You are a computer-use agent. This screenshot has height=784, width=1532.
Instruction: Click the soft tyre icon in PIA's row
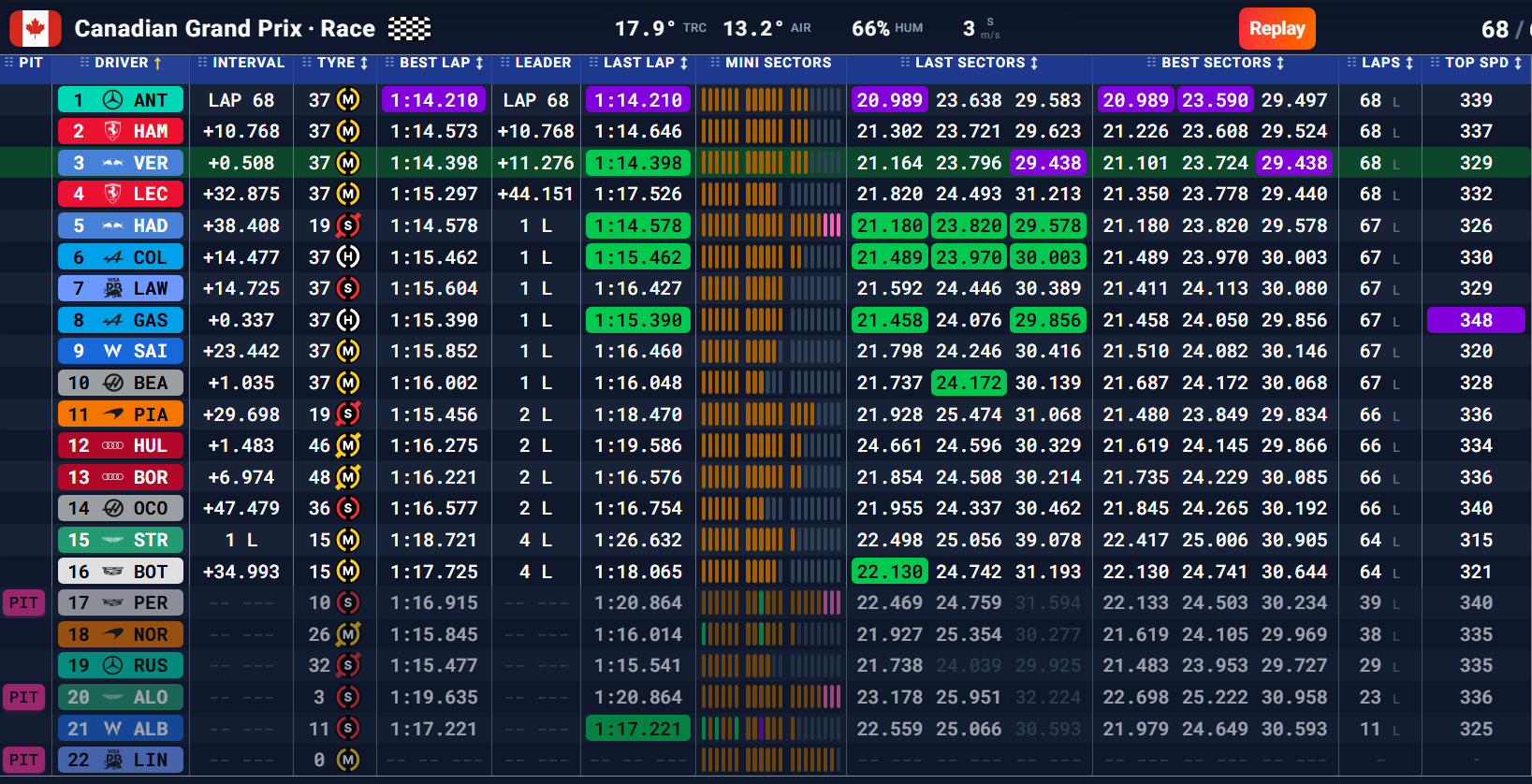coord(348,414)
